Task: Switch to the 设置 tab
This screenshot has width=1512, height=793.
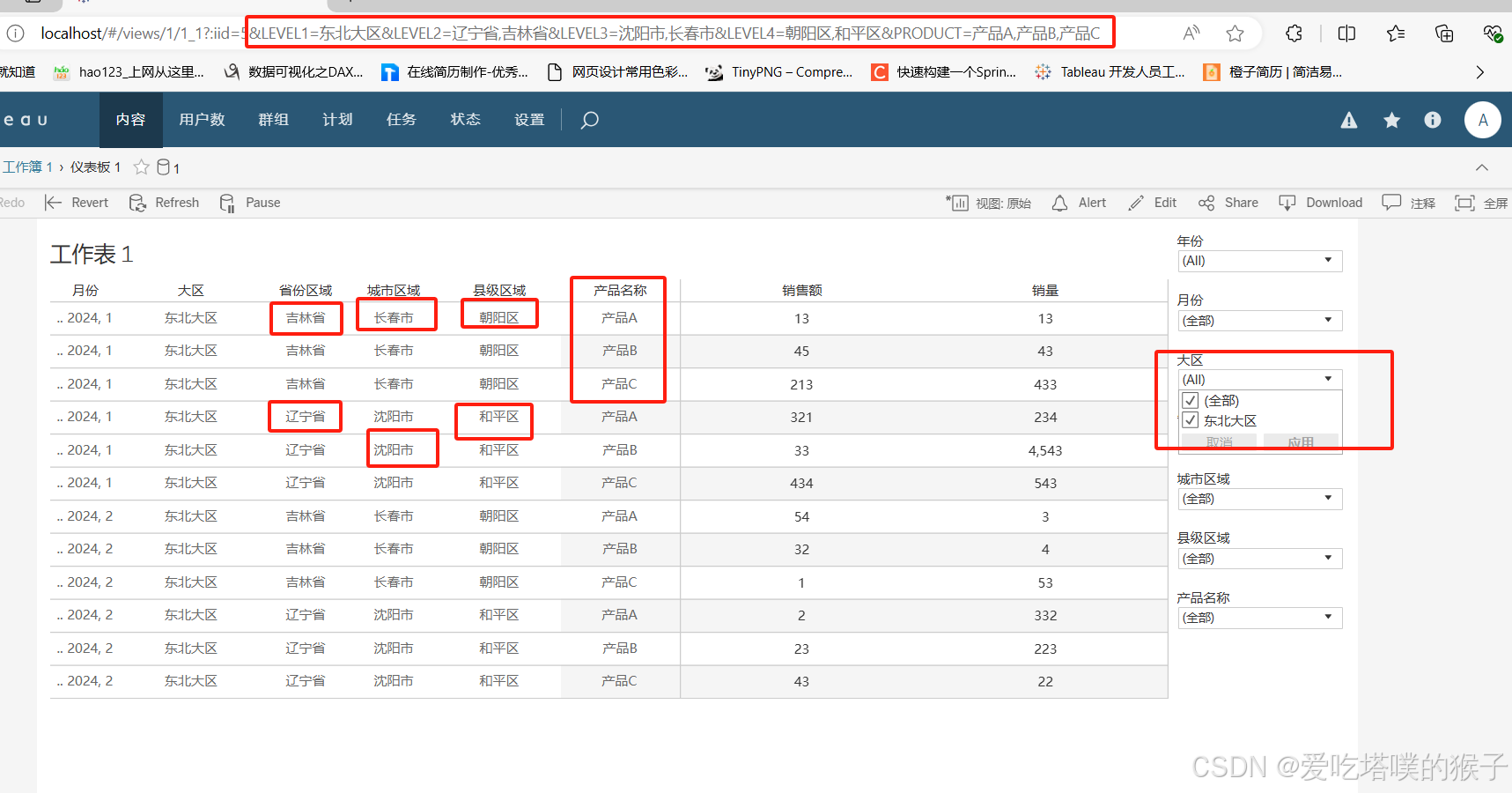Action: tap(529, 120)
